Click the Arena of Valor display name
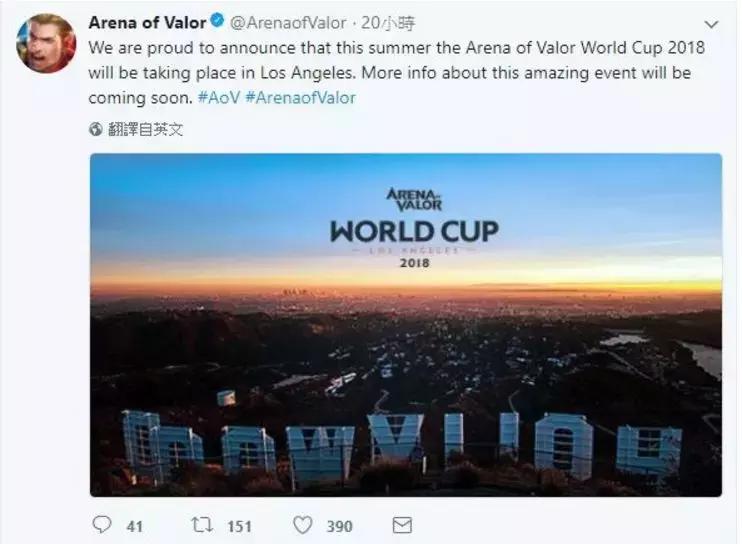742x544 pixels. click(x=146, y=23)
